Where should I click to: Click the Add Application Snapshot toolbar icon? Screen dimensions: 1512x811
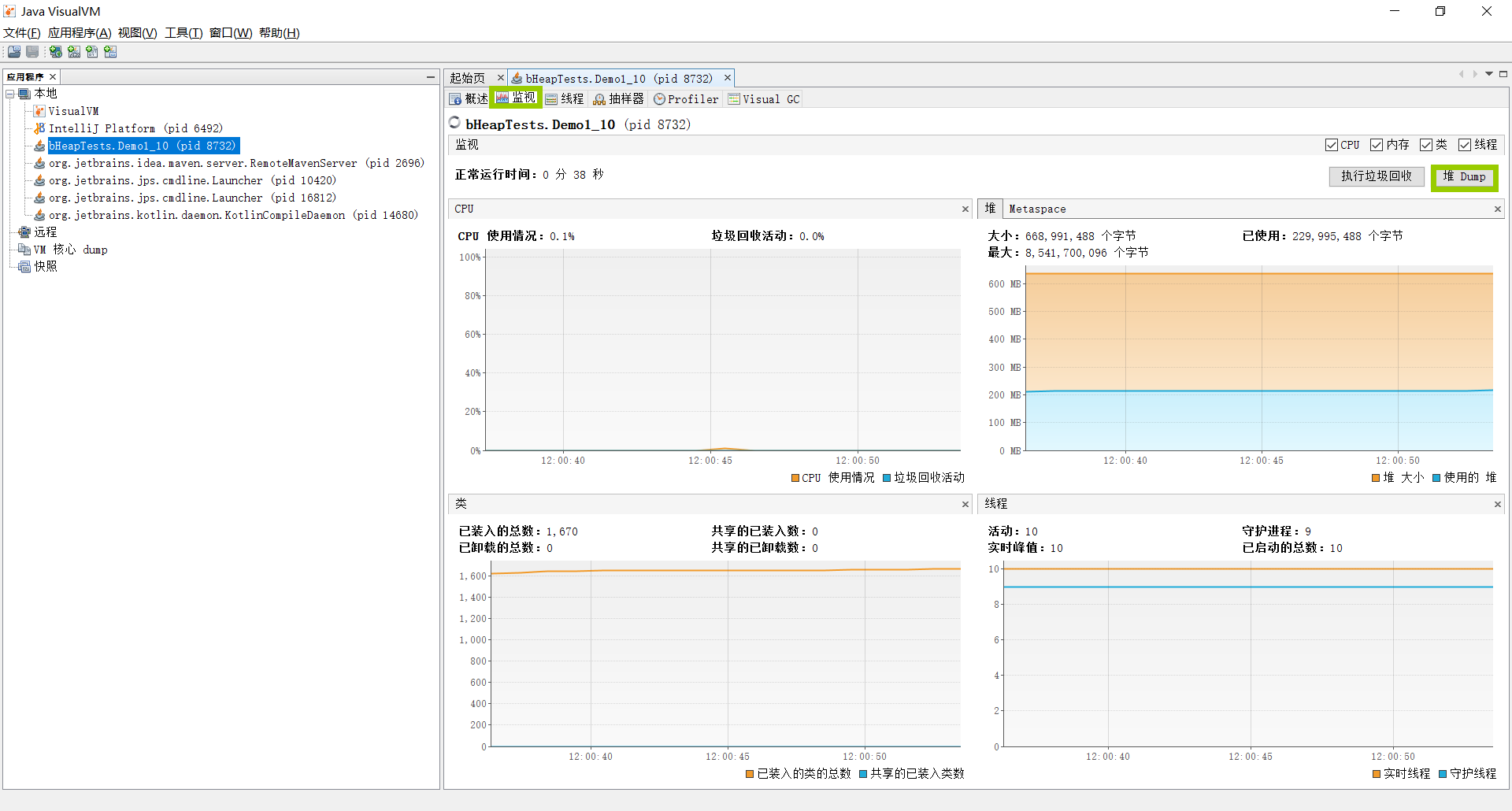pyautogui.click(x=110, y=52)
